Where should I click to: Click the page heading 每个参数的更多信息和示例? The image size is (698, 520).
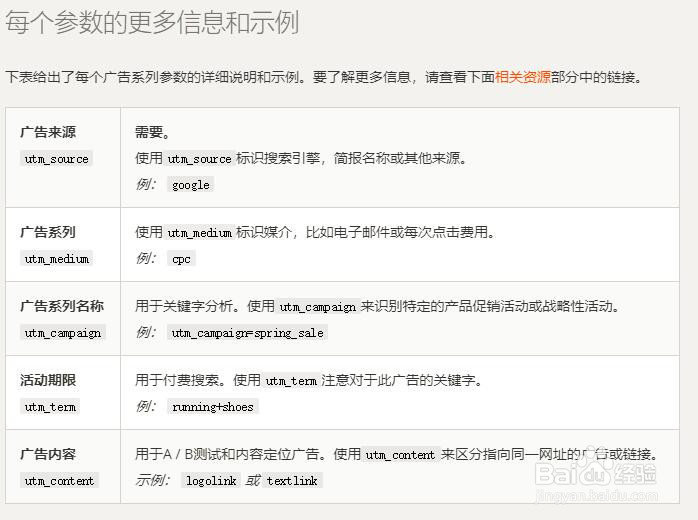152,22
